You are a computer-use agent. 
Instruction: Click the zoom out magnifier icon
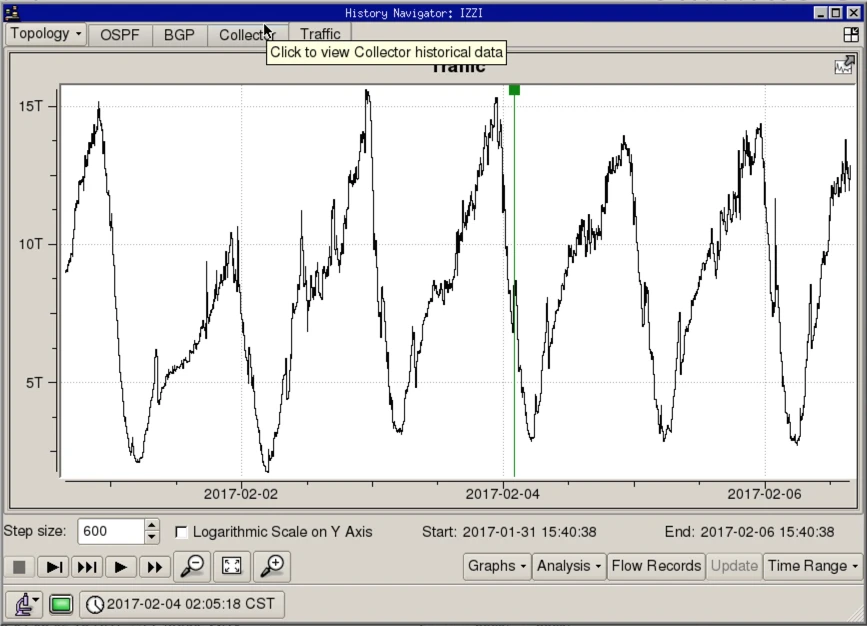click(191, 566)
